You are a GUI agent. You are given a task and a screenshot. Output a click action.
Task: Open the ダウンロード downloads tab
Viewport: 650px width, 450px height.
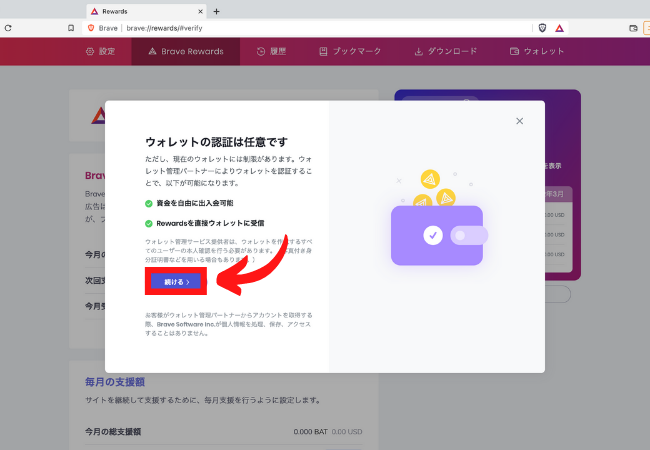coord(446,51)
